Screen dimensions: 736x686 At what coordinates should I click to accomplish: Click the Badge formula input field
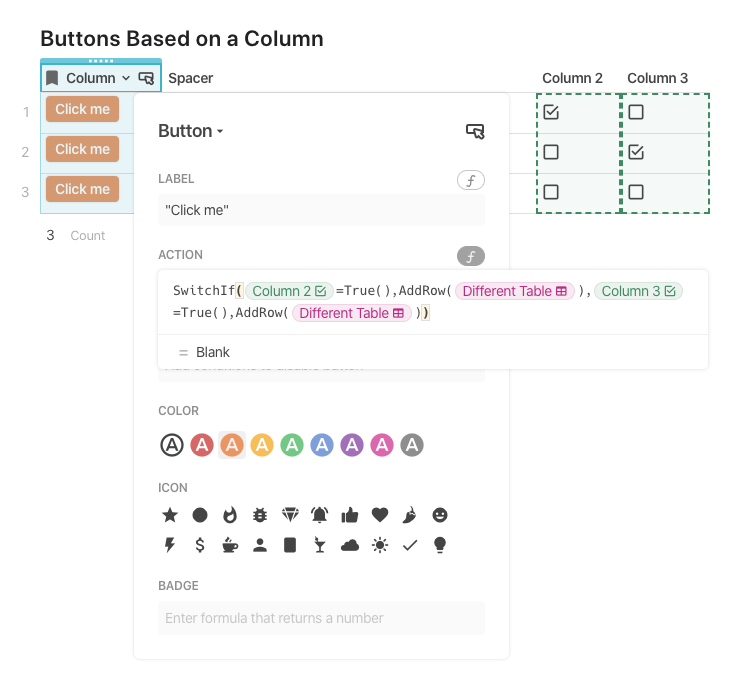(x=321, y=618)
